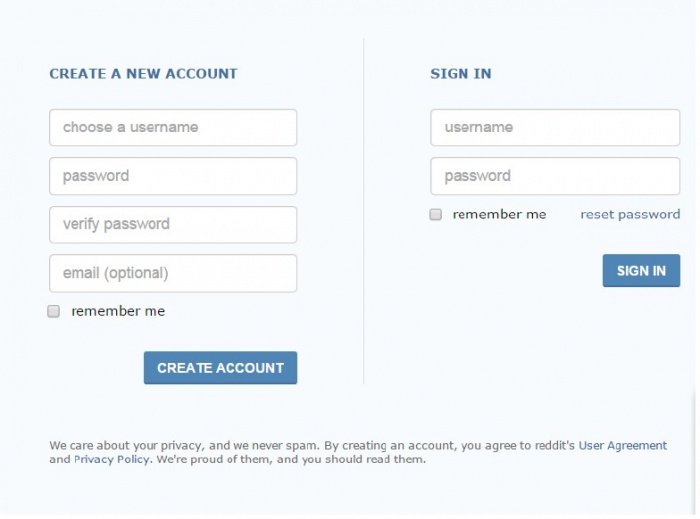Click the 'remember me' label in the Sign In form

click(499, 215)
